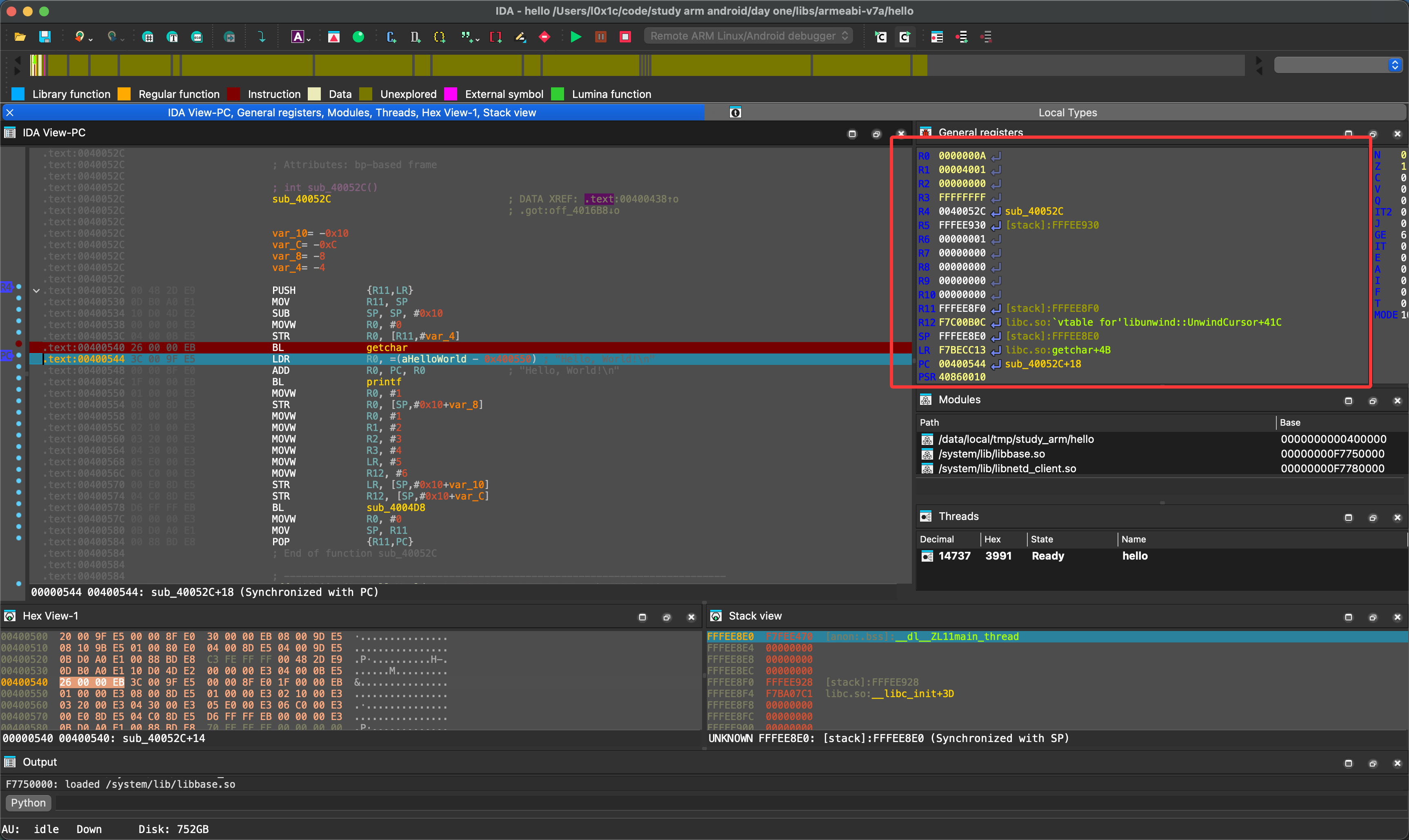
Task: Click the save database floppy icon
Action: (x=45, y=37)
